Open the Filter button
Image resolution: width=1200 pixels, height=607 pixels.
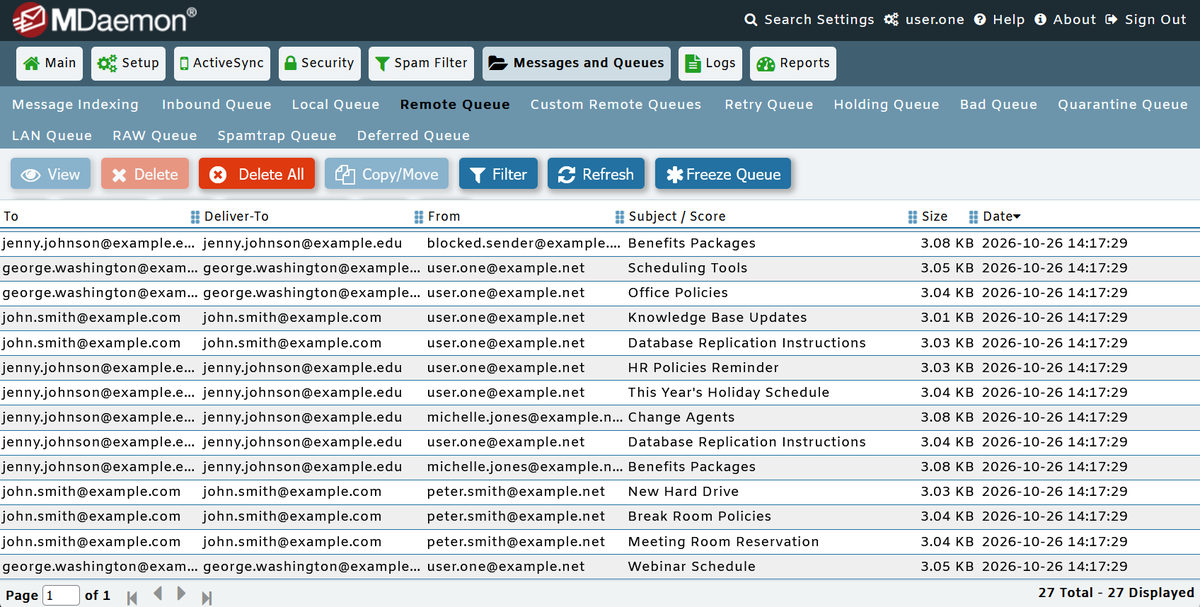coord(498,174)
